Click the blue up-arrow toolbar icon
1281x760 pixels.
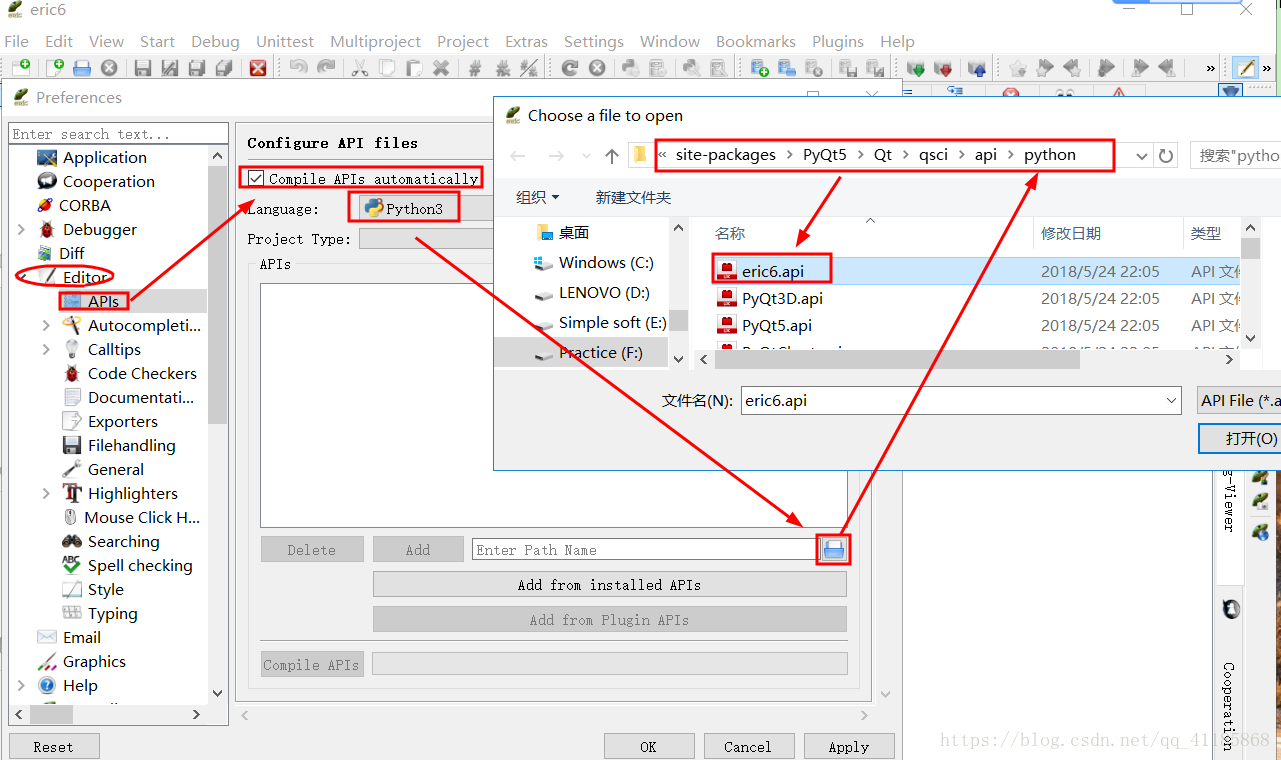pyautogui.click(x=977, y=68)
